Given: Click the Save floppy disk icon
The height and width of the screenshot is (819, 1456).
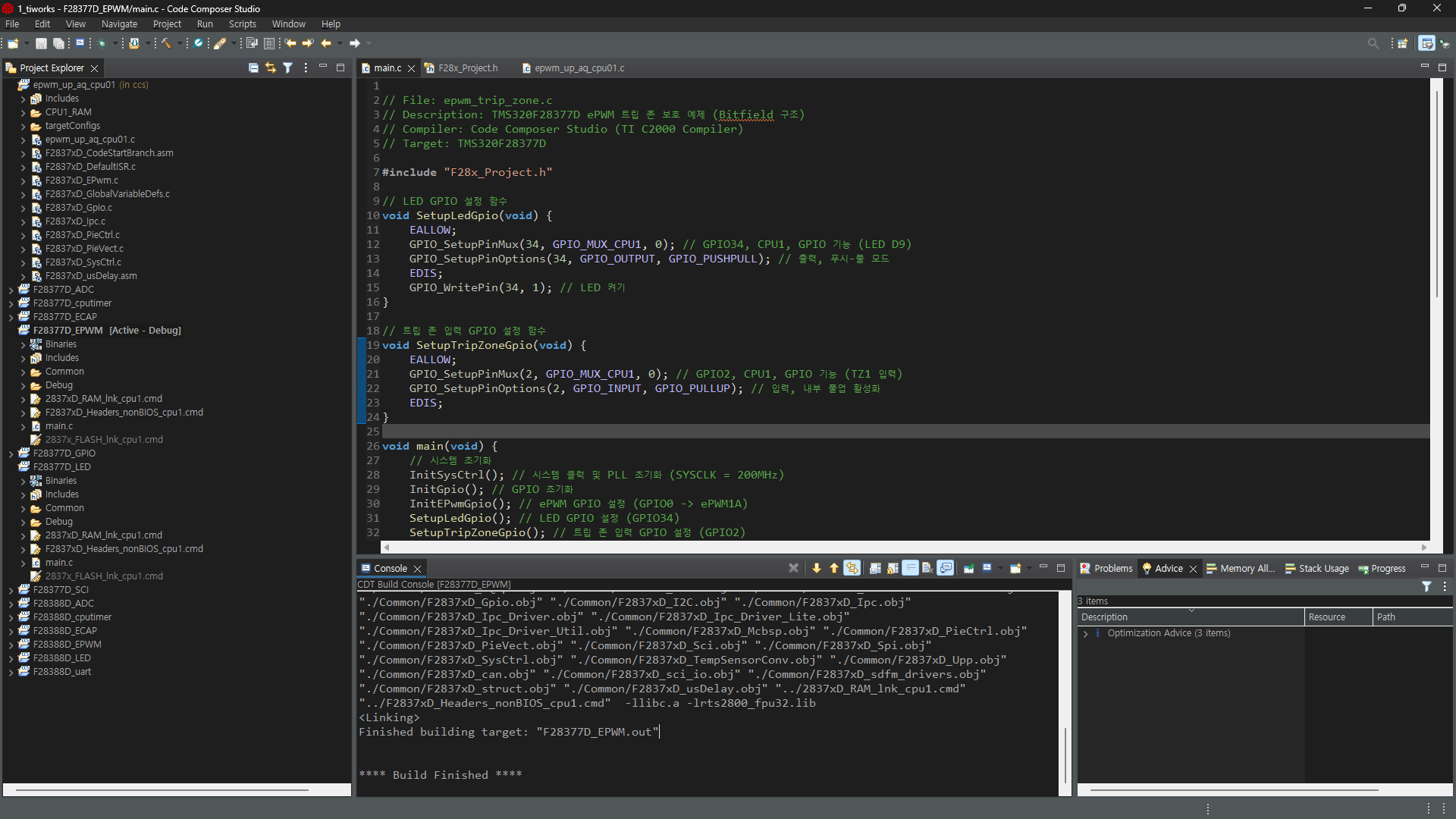Looking at the screenshot, I should coord(41,43).
